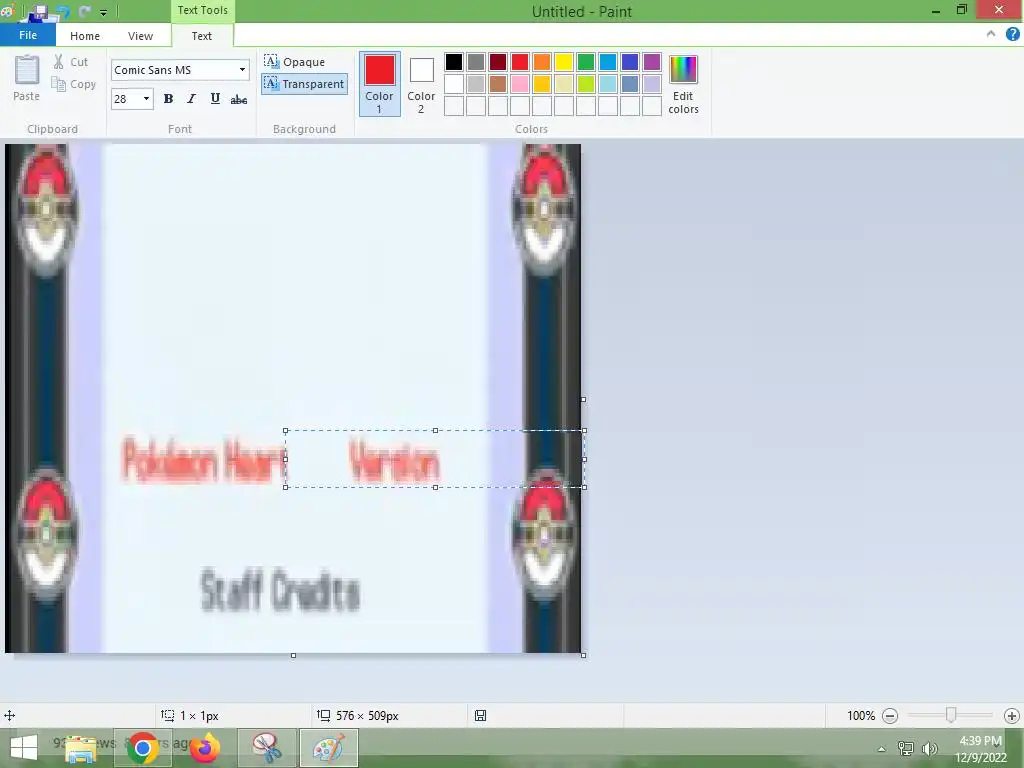
Task: Pick the rose pink swatch
Action: pos(520,84)
